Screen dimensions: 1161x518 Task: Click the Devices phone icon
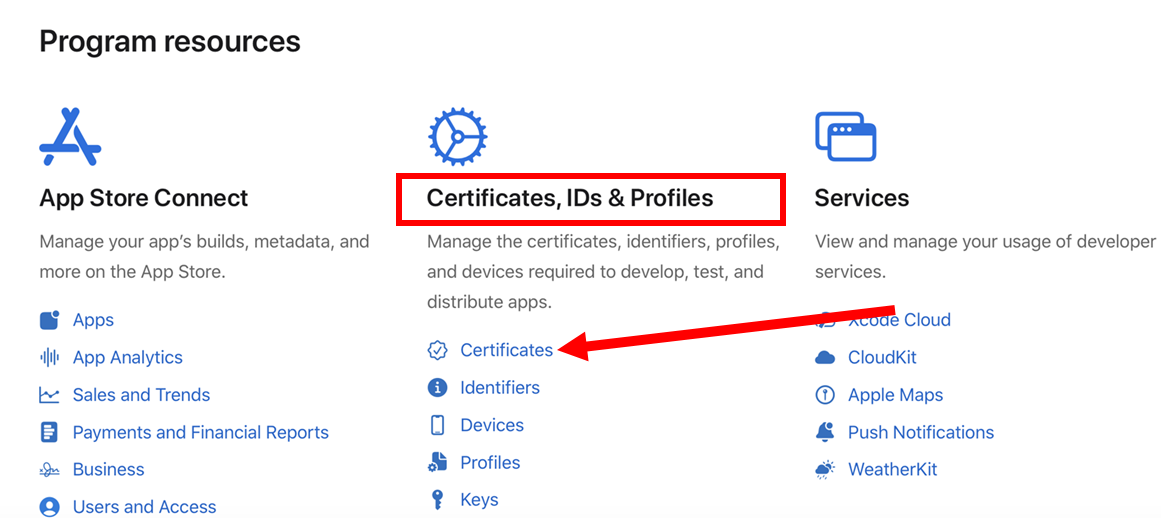coord(438,425)
